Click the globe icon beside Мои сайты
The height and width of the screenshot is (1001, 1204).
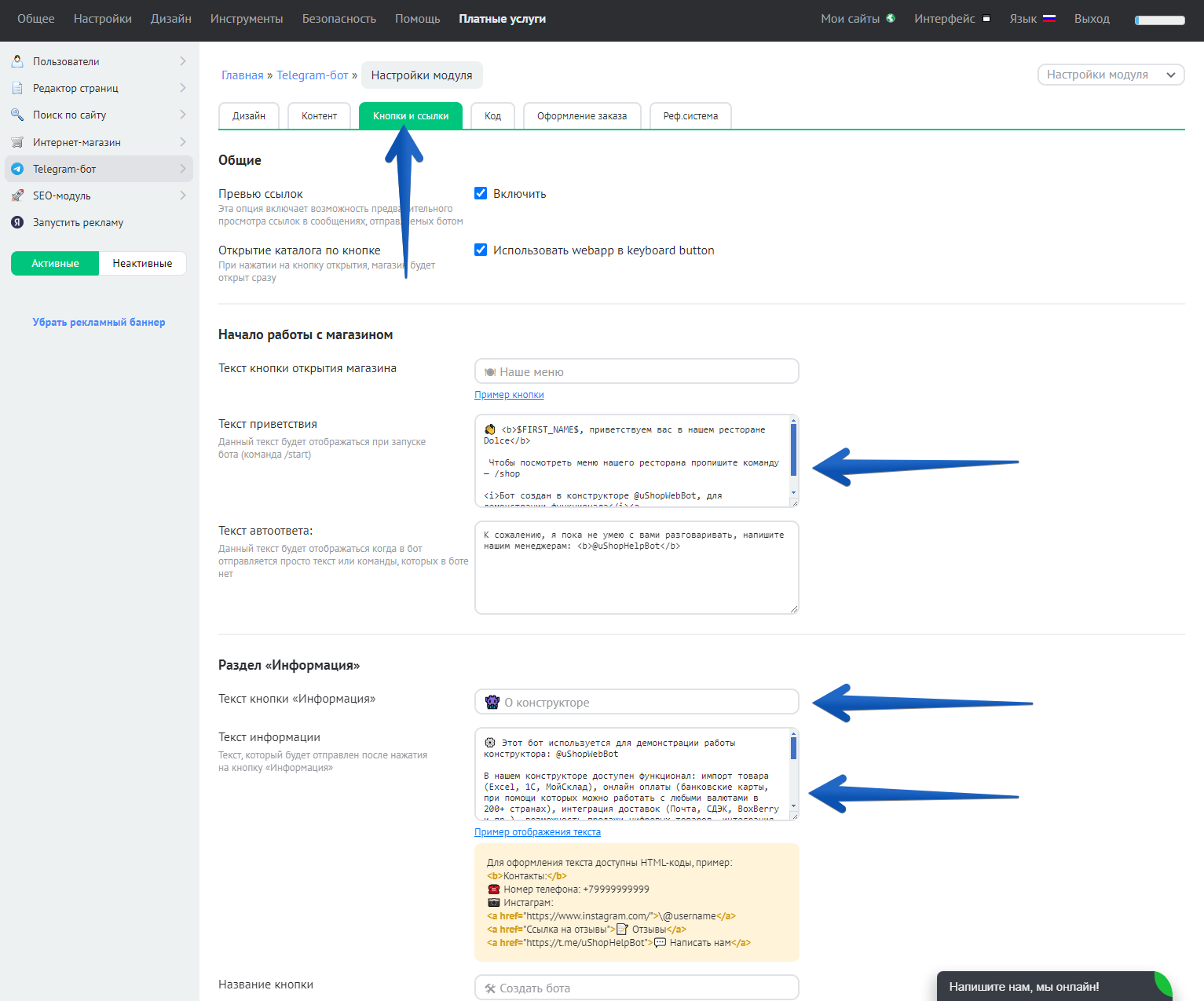[x=891, y=18]
